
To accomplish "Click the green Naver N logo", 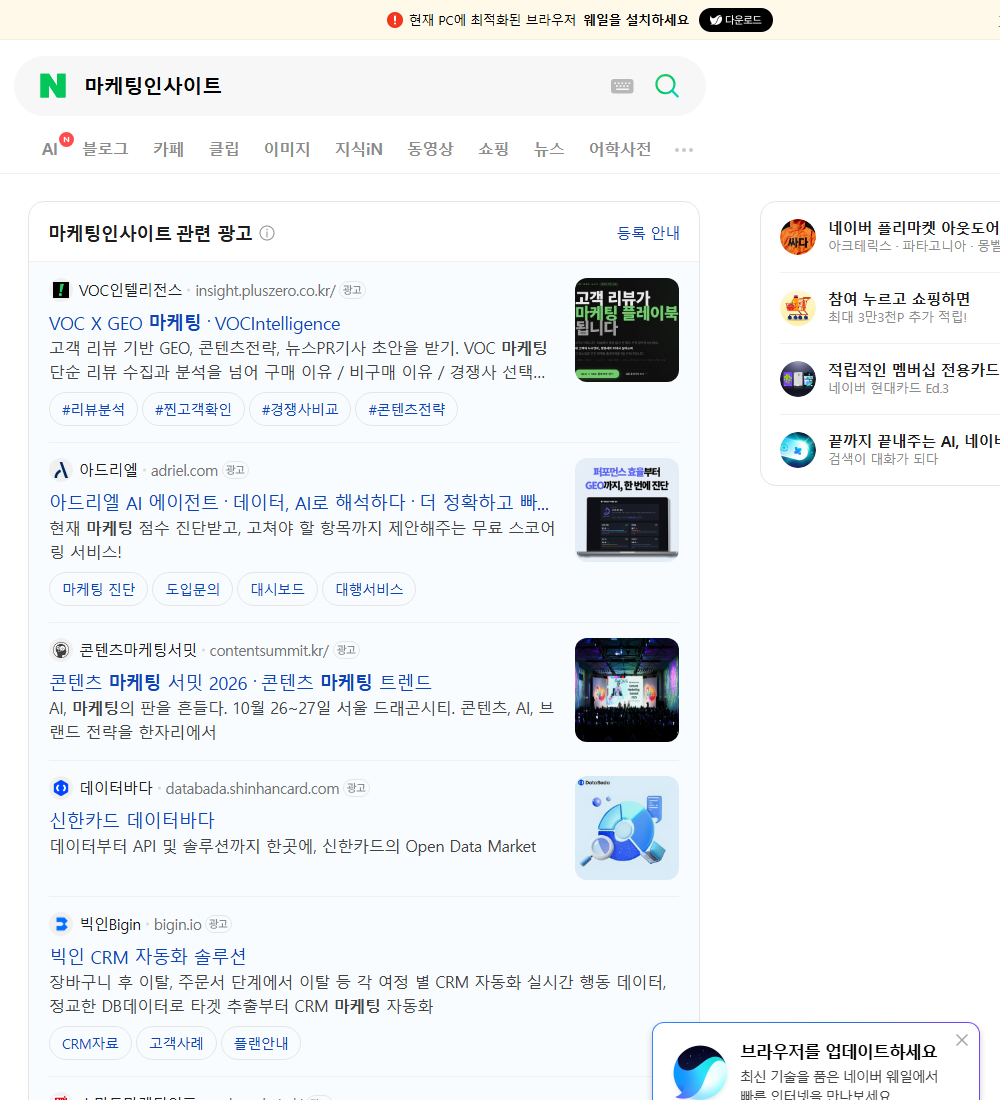I will (53, 86).
